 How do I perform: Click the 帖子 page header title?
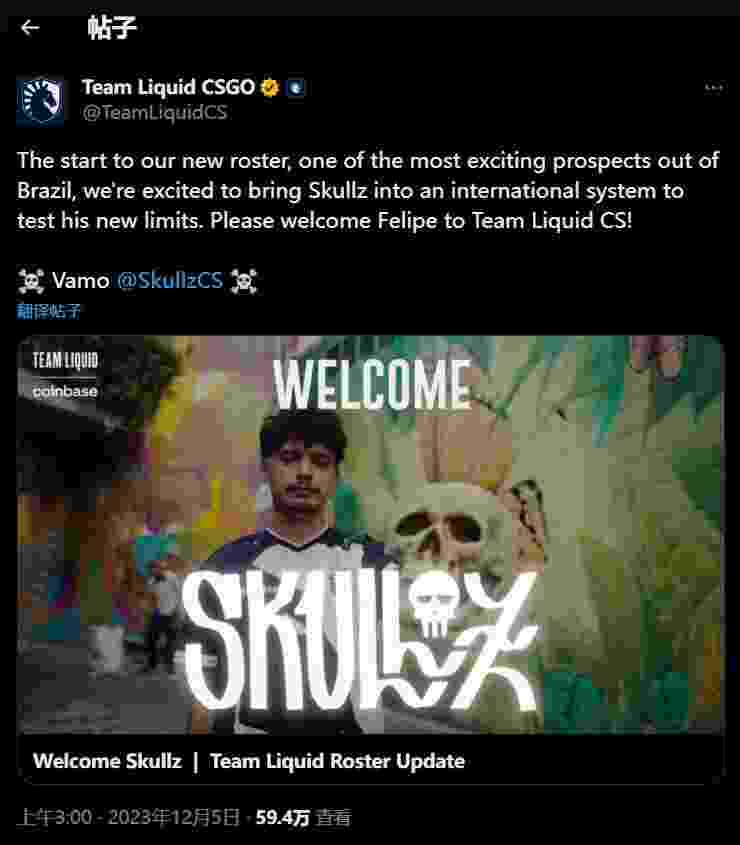tap(112, 27)
